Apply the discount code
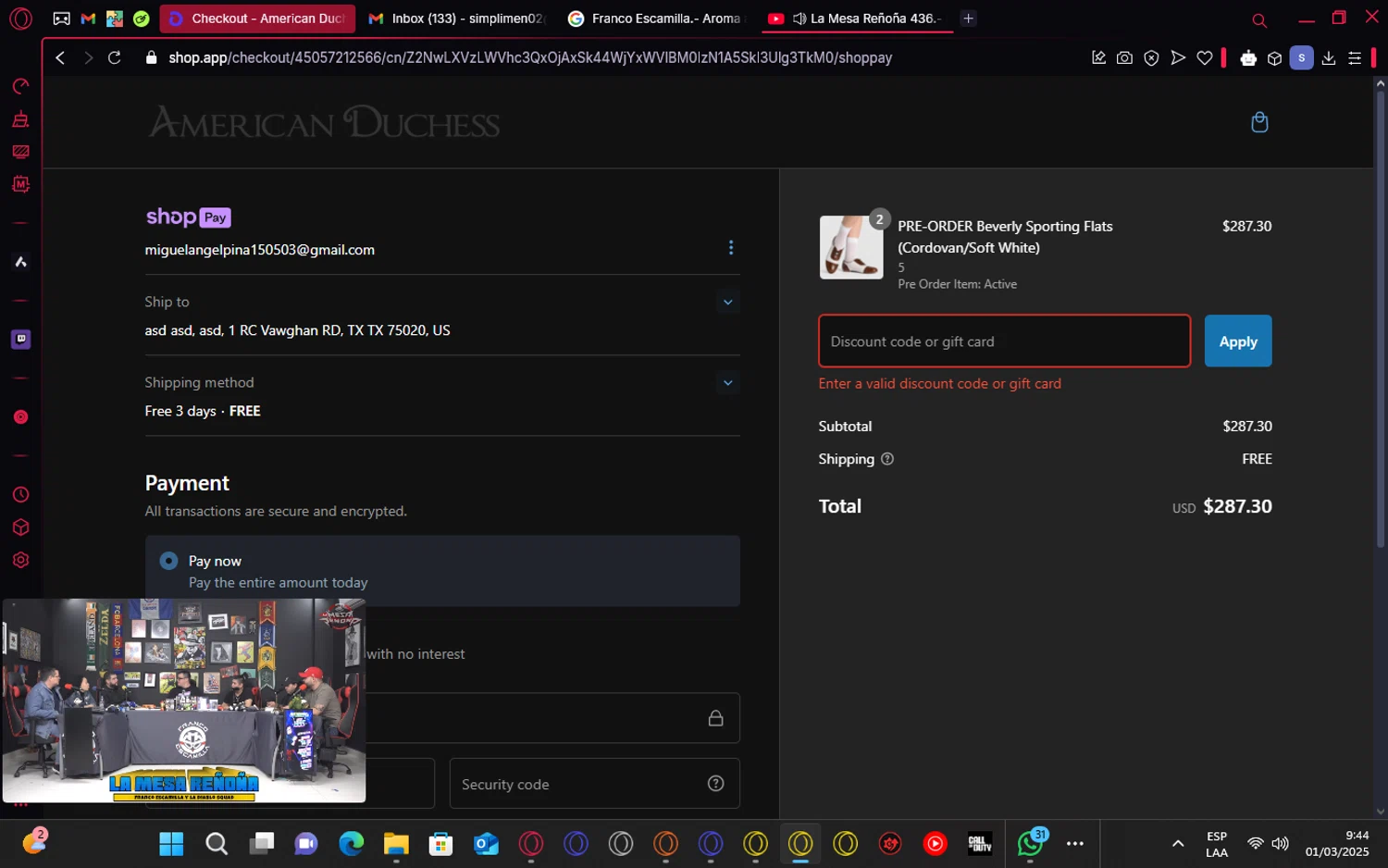This screenshot has height=868, width=1388. pos(1238,341)
